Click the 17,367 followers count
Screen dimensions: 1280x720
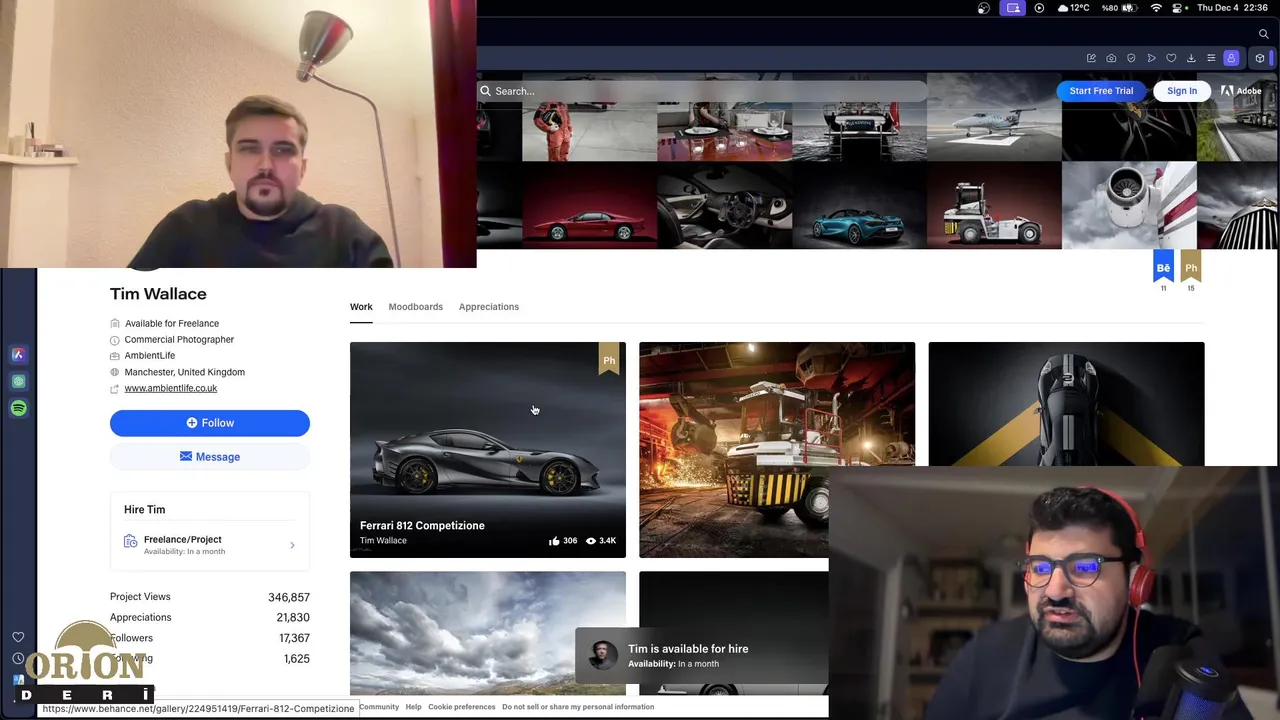pos(294,638)
